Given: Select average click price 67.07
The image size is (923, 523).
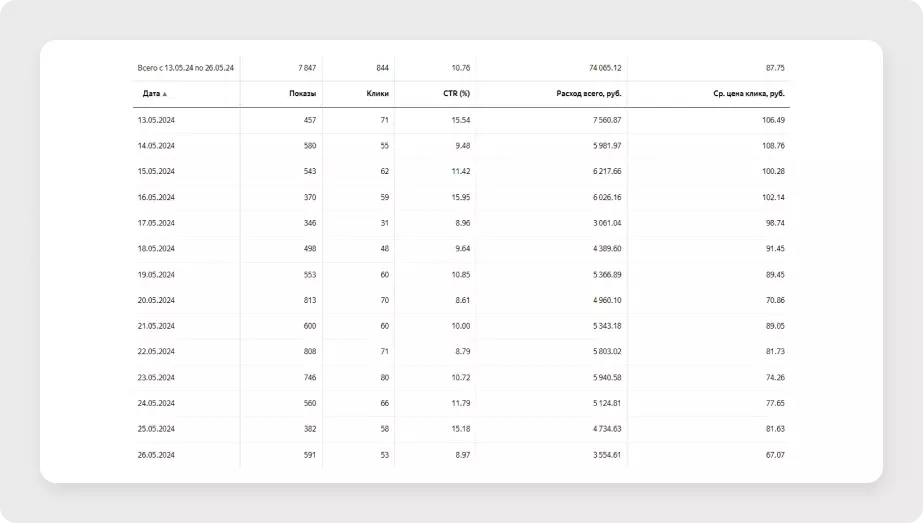Looking at the screenshot, I should pyautogui.click(x=775, y=455).
